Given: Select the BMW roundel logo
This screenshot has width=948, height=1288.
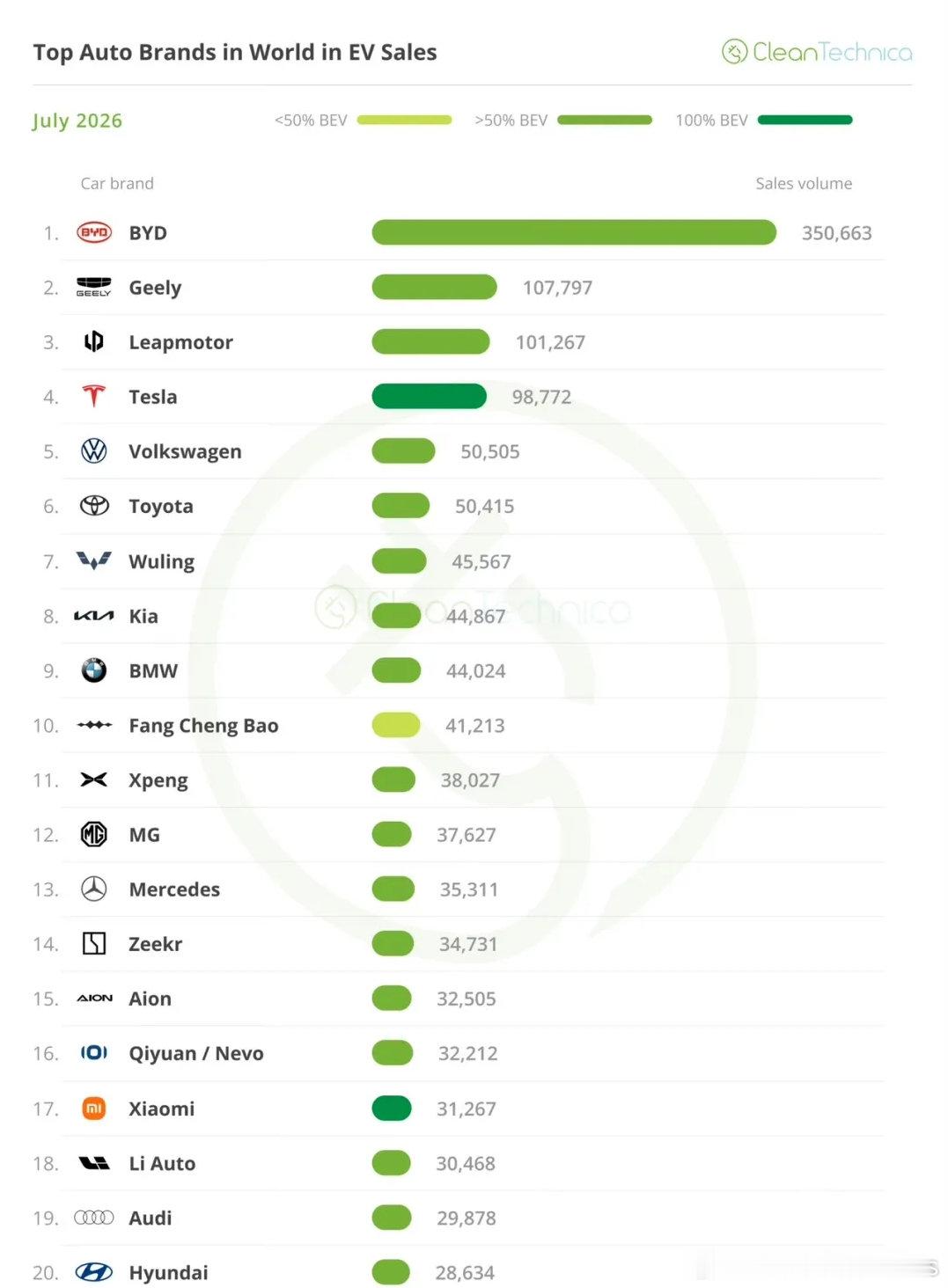Looking at the screenshot, I should (94, 670).
